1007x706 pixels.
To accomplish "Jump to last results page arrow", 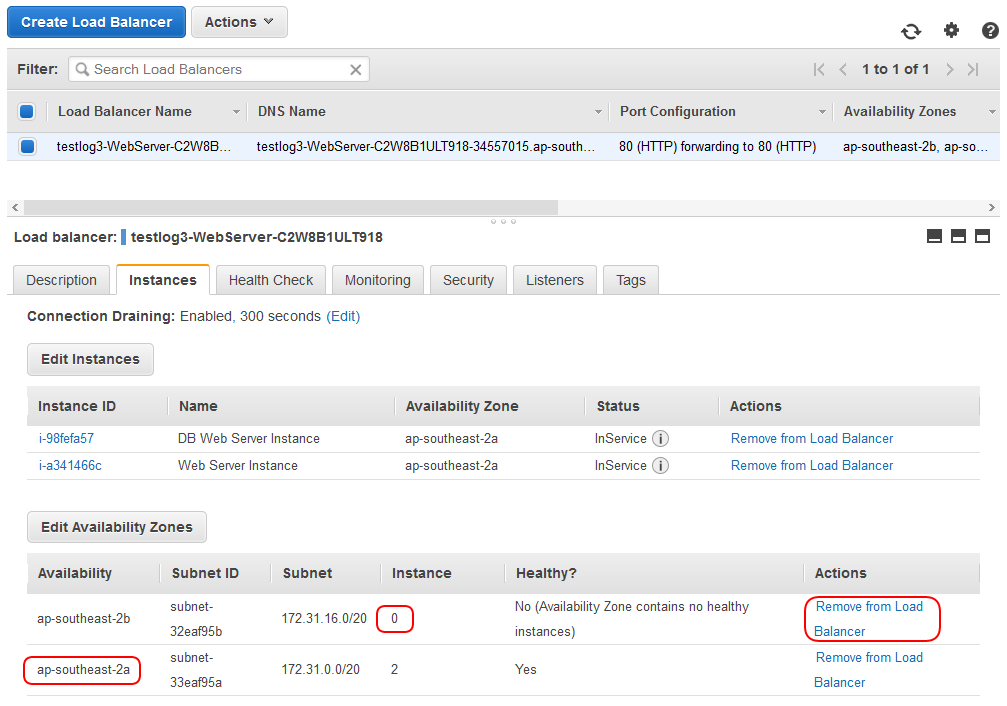I will [x=973, y=69].
